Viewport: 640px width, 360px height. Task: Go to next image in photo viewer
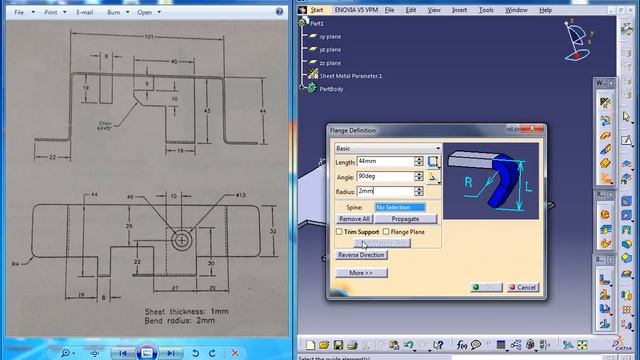point(171,353)
